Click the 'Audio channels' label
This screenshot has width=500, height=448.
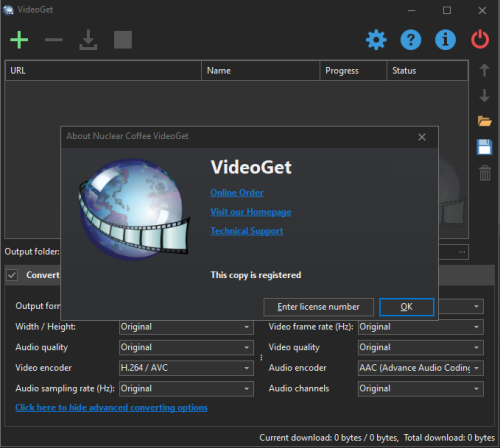pos(299,389)
